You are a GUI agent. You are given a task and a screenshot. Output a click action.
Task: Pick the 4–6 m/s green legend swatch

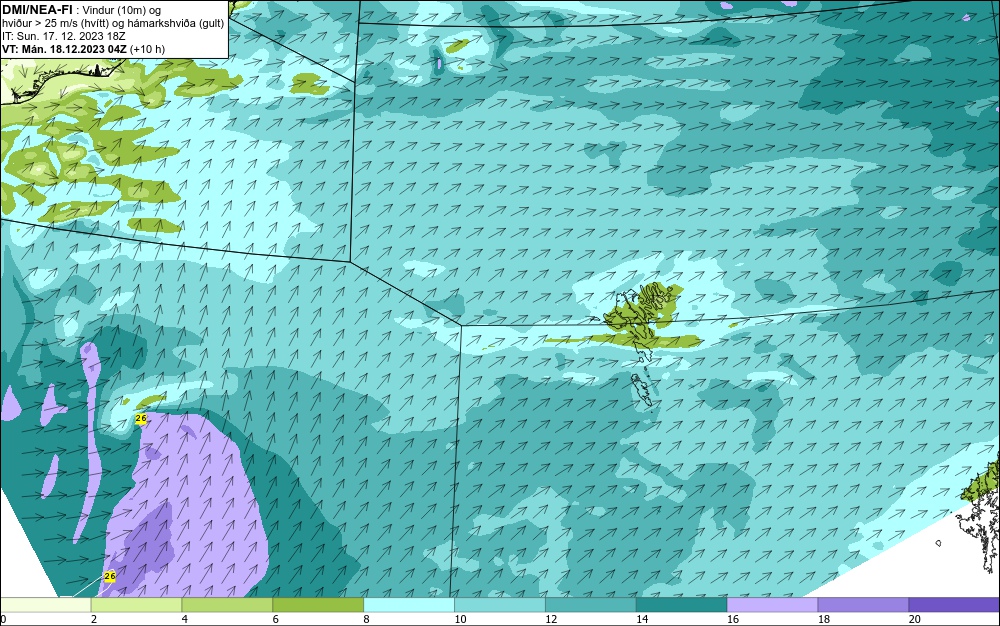[227, 605]
